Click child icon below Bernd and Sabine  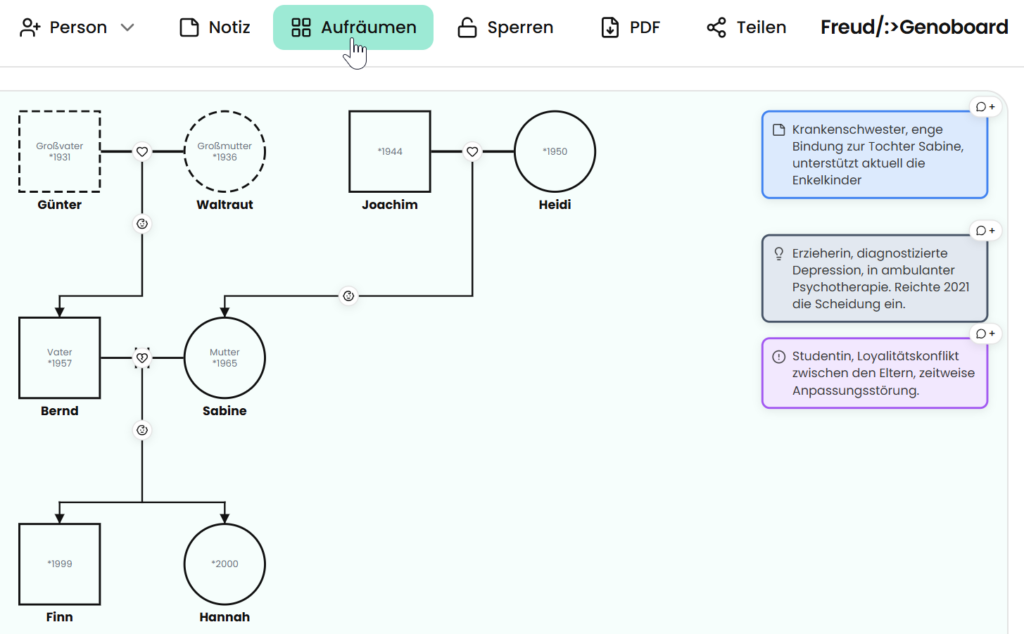[x=142, y=430]
